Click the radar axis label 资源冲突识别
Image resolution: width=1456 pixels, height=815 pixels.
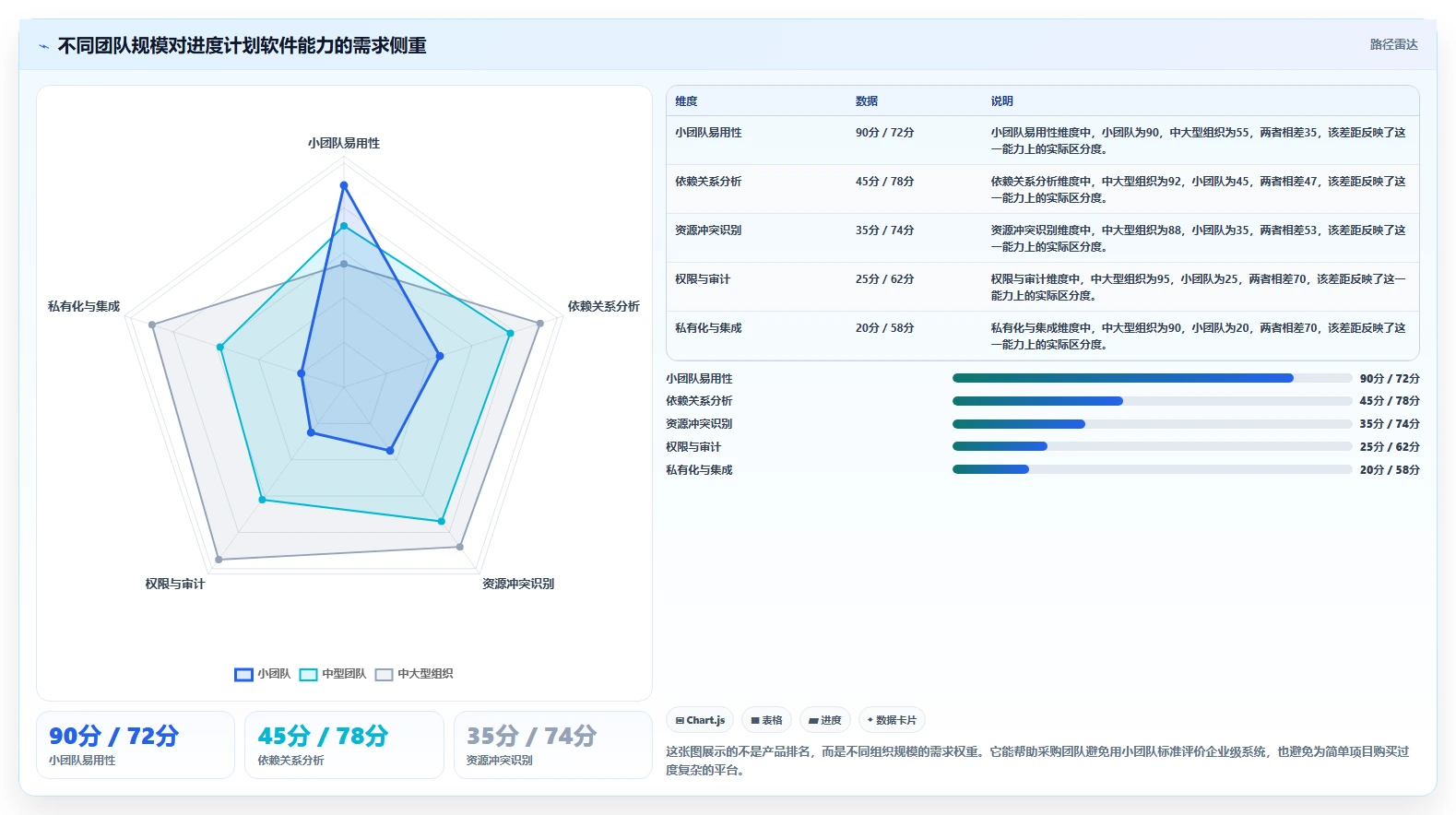518,584
